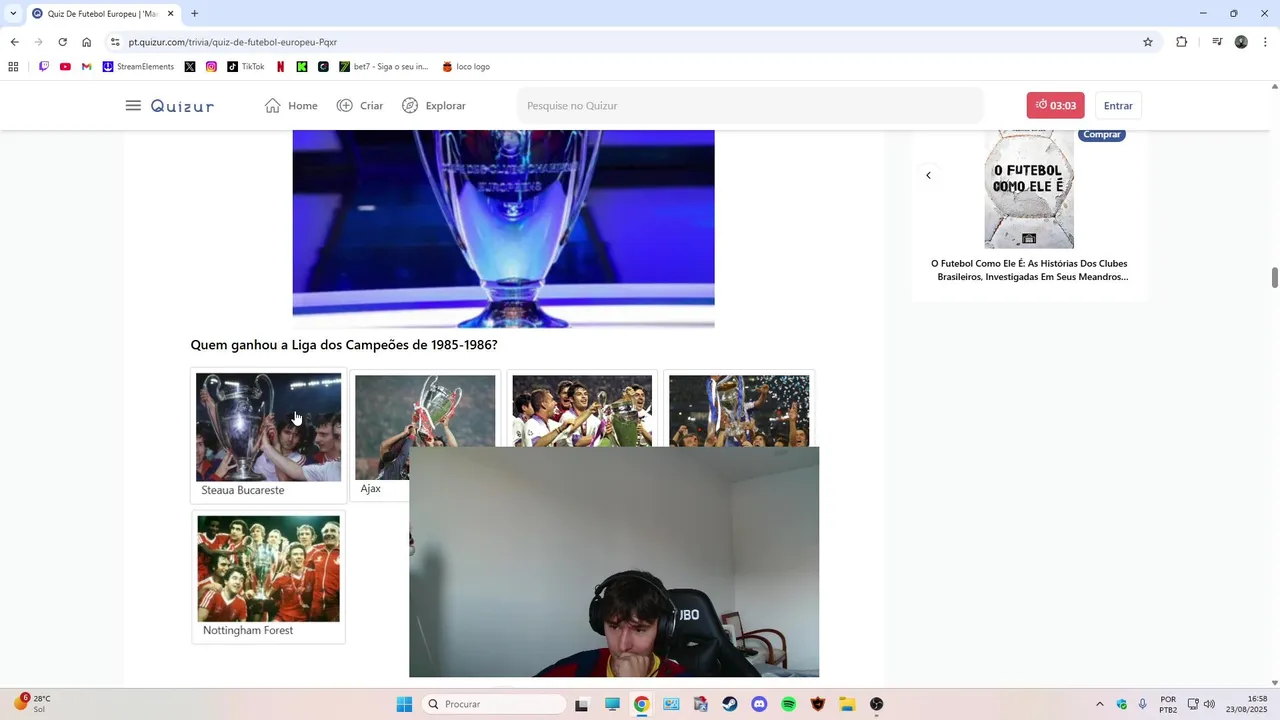Open Spotify from the taskbar
Screen dimensions: 1280x720
pos(788,704)
